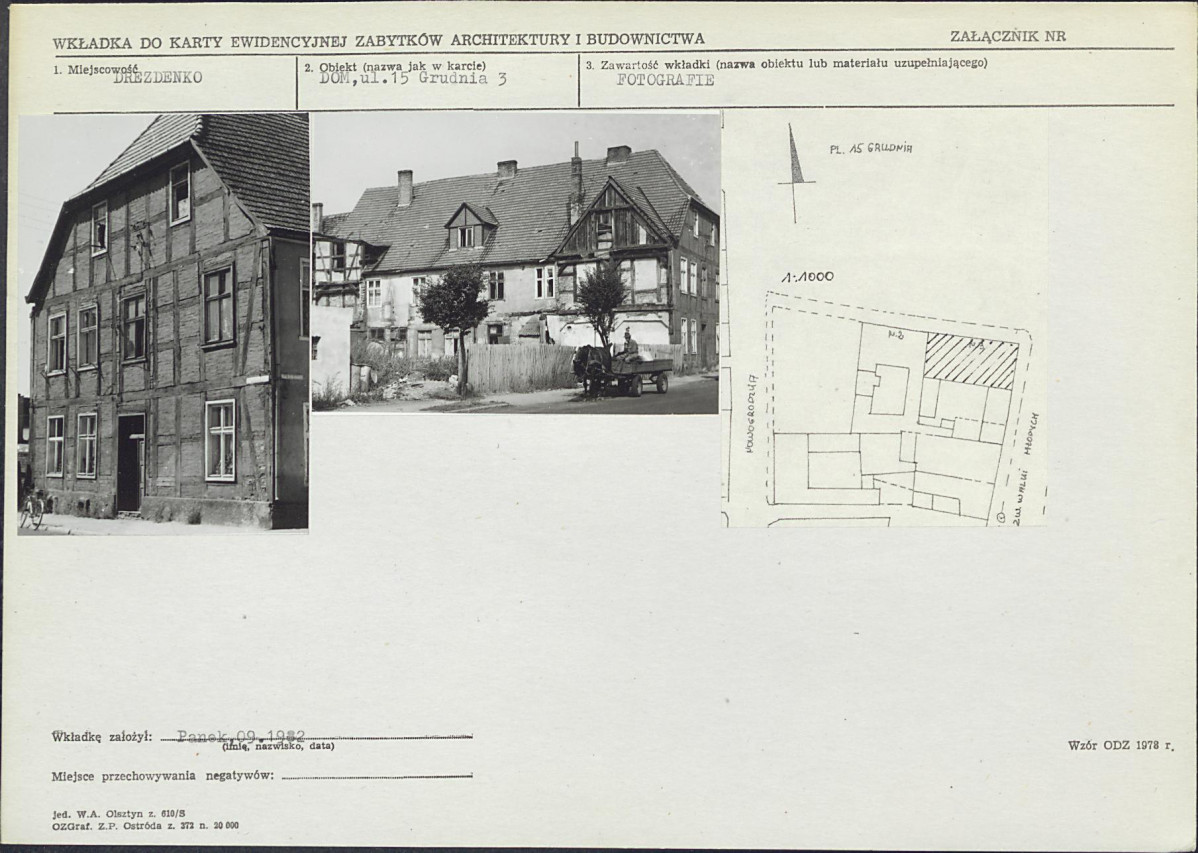Click the 'OZGraf. Z.P. Ostróda' print line

click(x=145, y=825)
